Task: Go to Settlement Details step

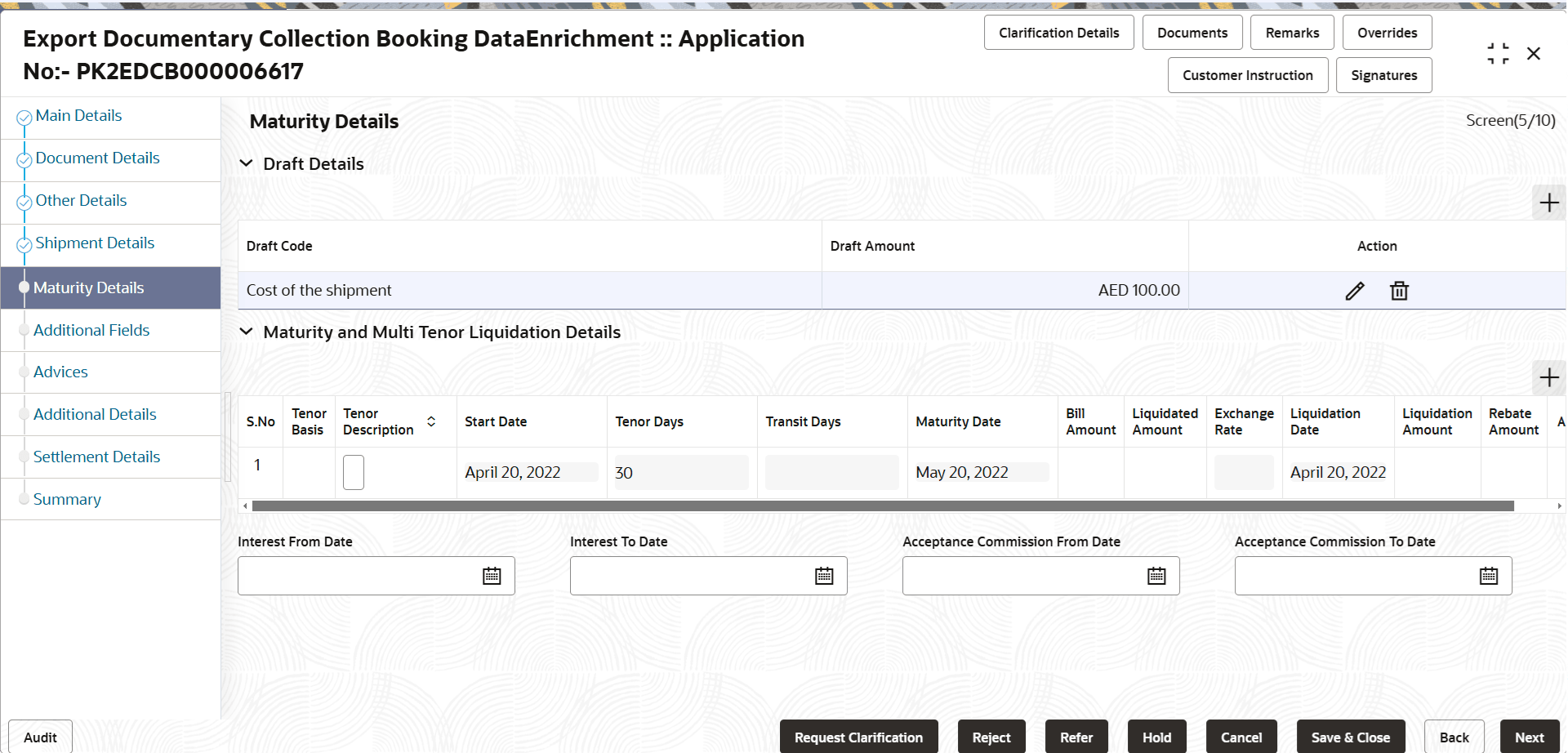Action: tap(96, 457)
